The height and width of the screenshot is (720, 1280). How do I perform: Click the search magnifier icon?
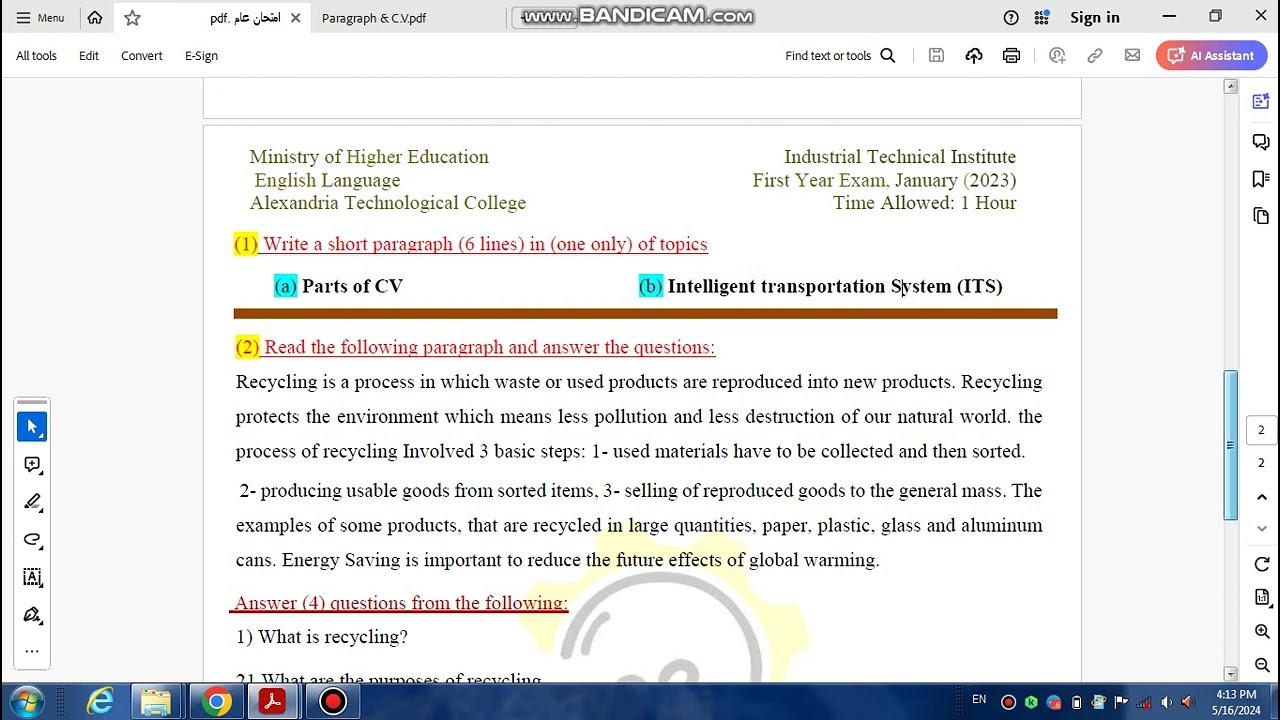click(x=888, y=56)
